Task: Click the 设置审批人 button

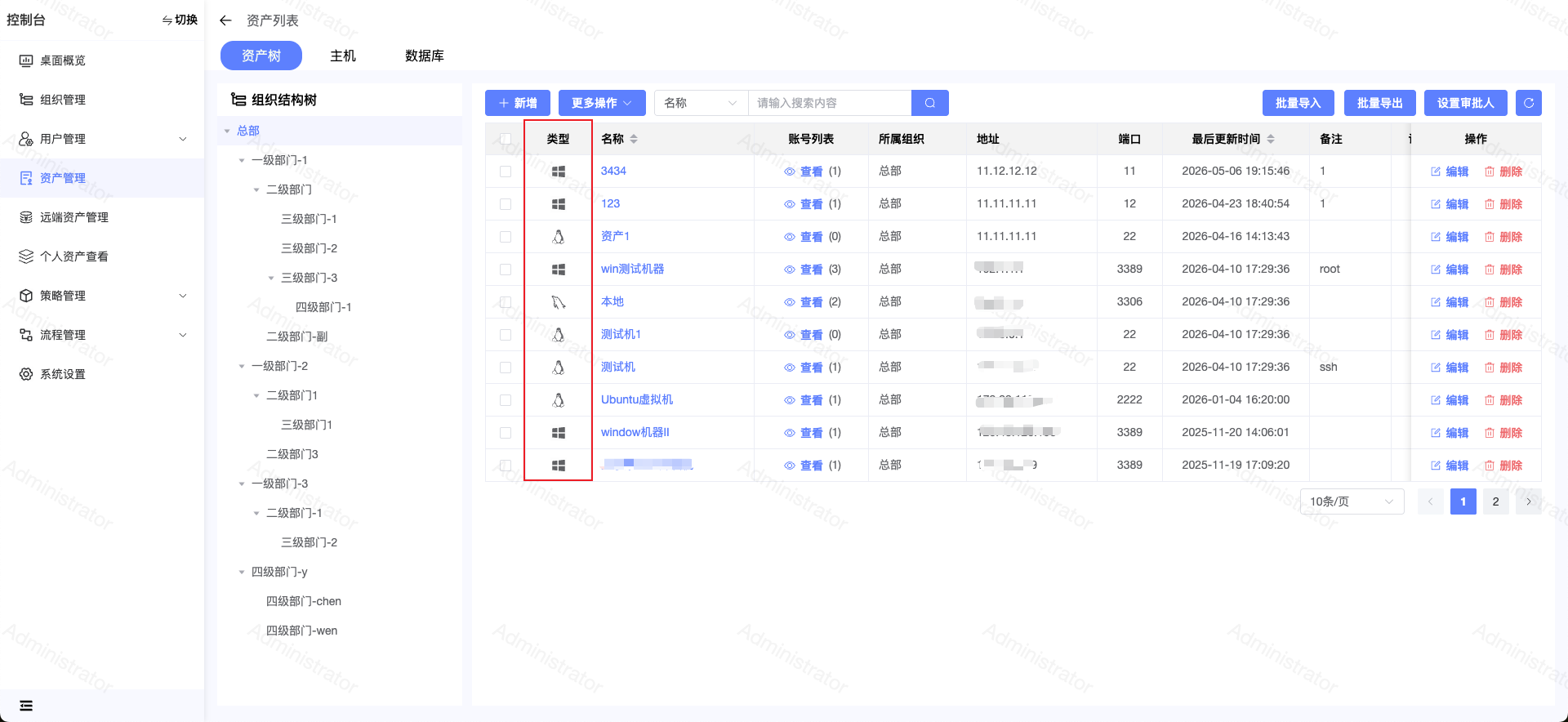Action: point(1466,103)
